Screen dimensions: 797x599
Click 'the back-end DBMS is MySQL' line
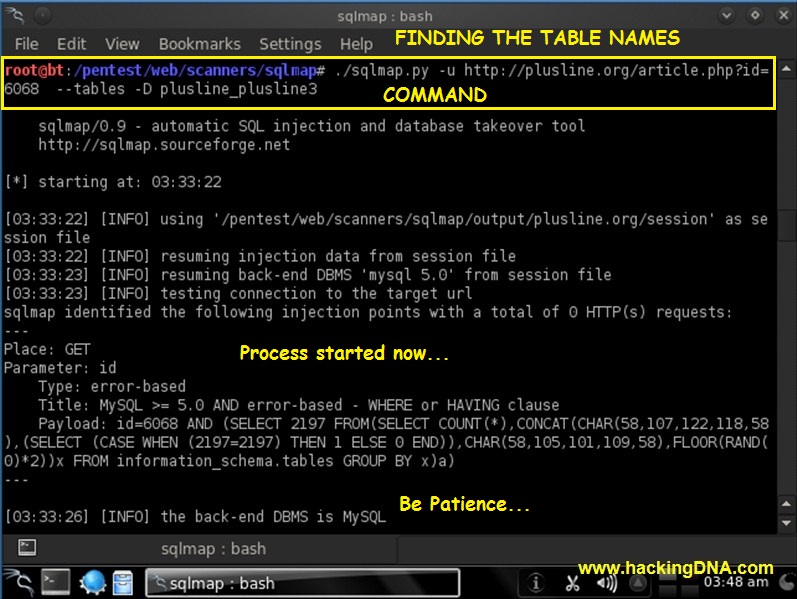pos(273,517)
